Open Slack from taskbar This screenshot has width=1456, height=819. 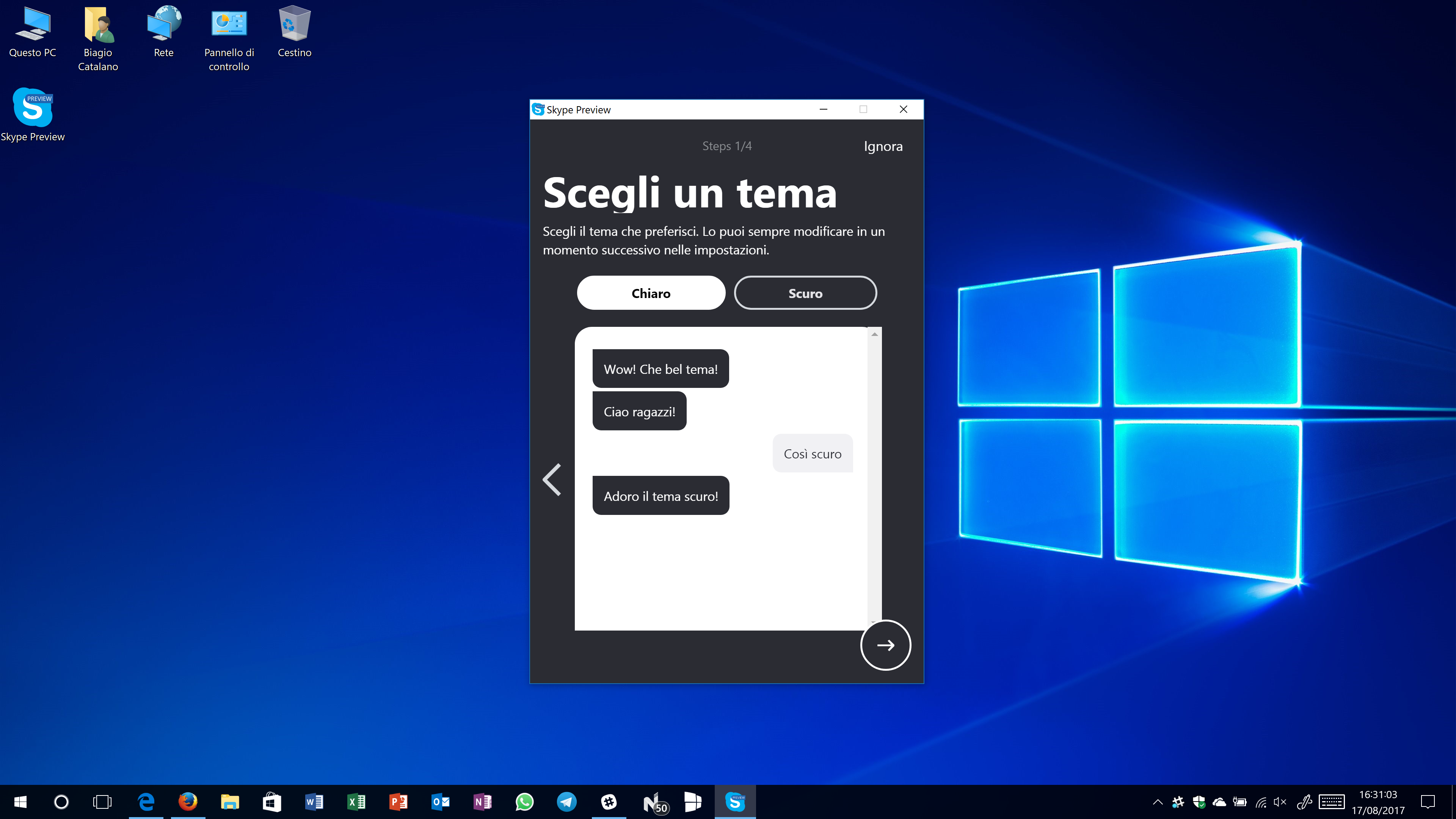coord(609,802)
